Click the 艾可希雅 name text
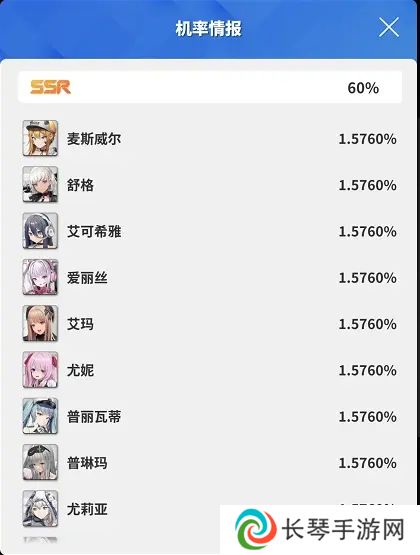The width and height of the screenshot is (420, 555). tap(94, 231)
